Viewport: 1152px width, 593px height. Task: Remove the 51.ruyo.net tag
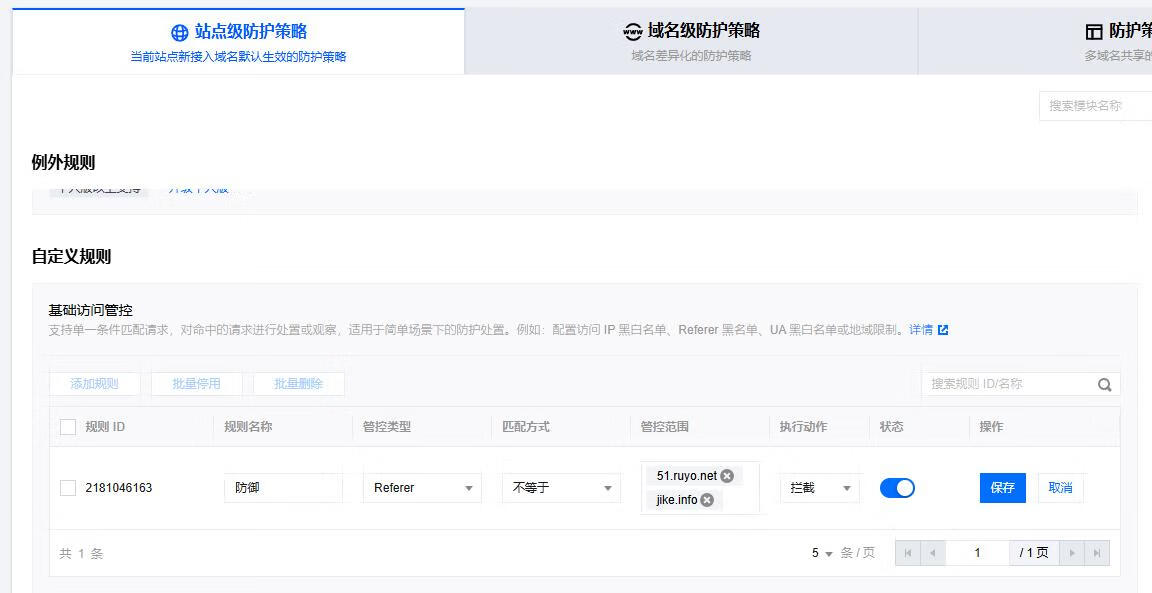click(727, 476)
